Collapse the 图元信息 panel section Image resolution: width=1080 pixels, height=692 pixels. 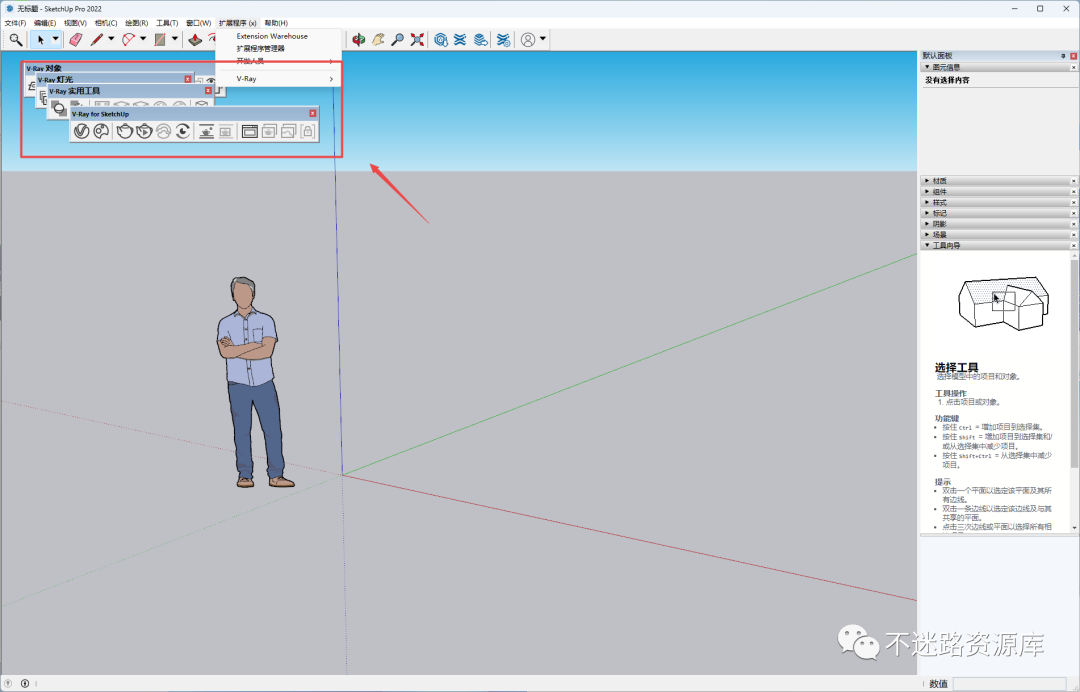tap(927, 67)
